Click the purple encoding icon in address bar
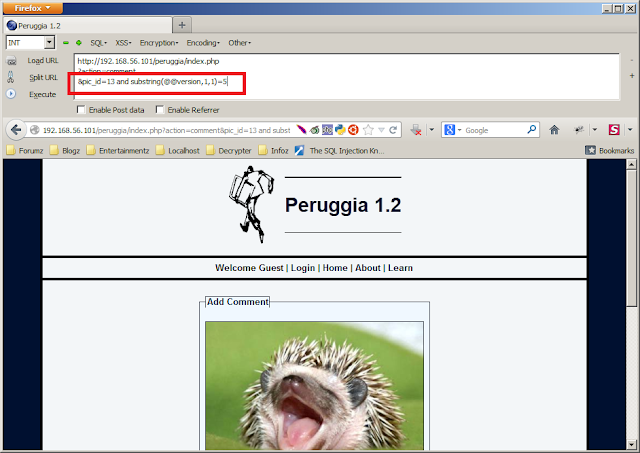Viewport: 640px width, 453px height. pyautogui.click(x=327, y=130)
